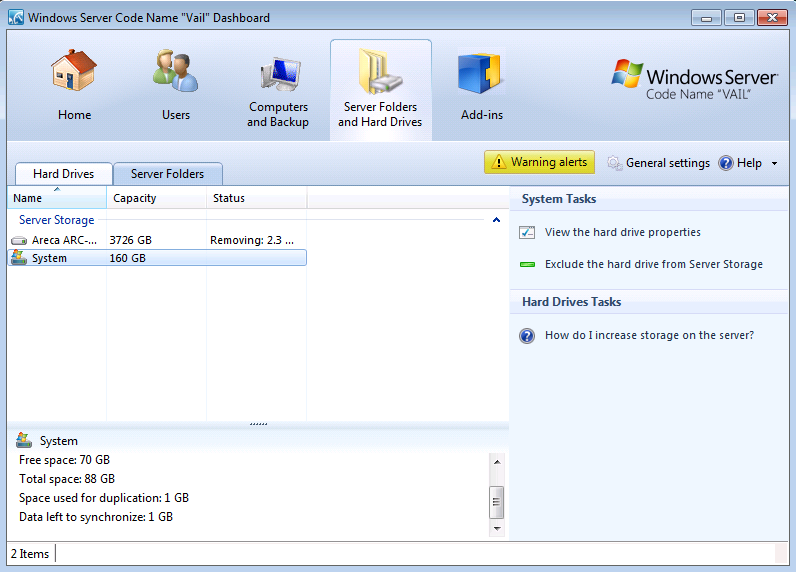
Task: Click the green Exclude hard drive icon
Action: coord(527,264)
